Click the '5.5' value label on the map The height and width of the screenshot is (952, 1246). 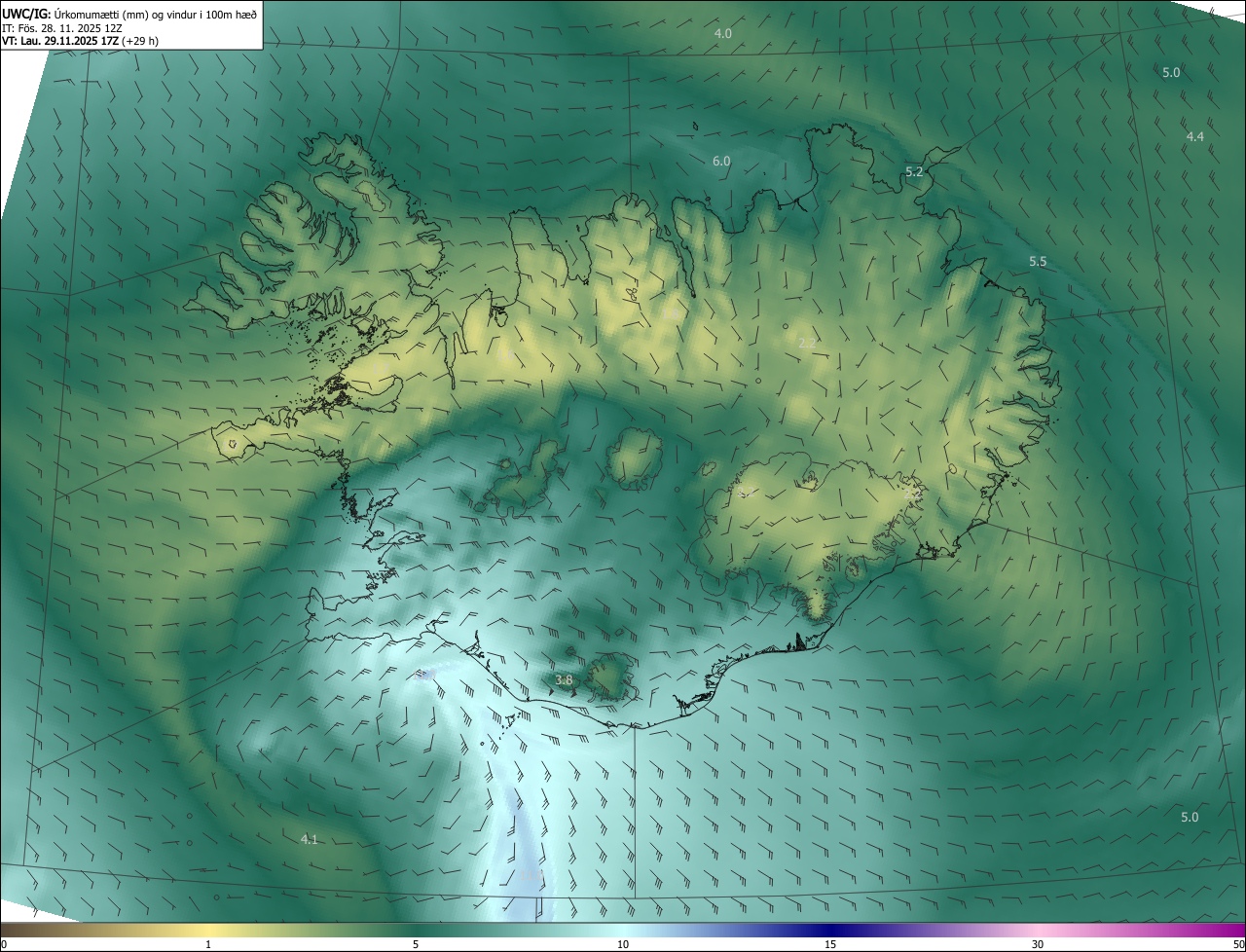point(1038,262)
